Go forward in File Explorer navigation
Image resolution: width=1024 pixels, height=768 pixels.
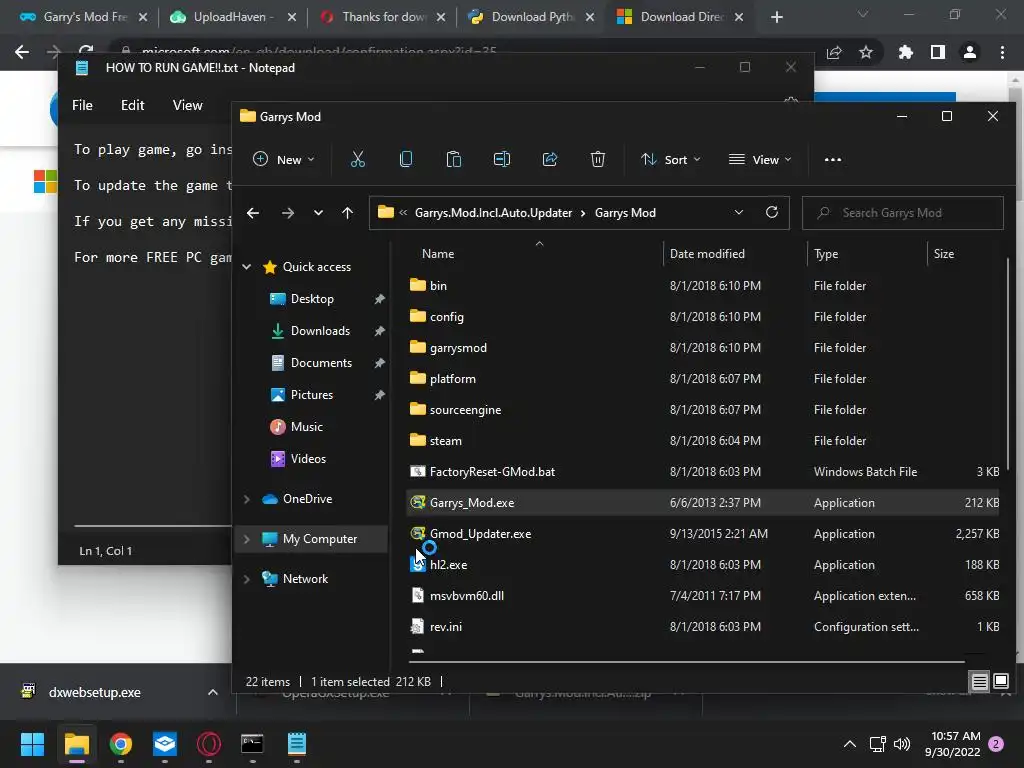287,213
